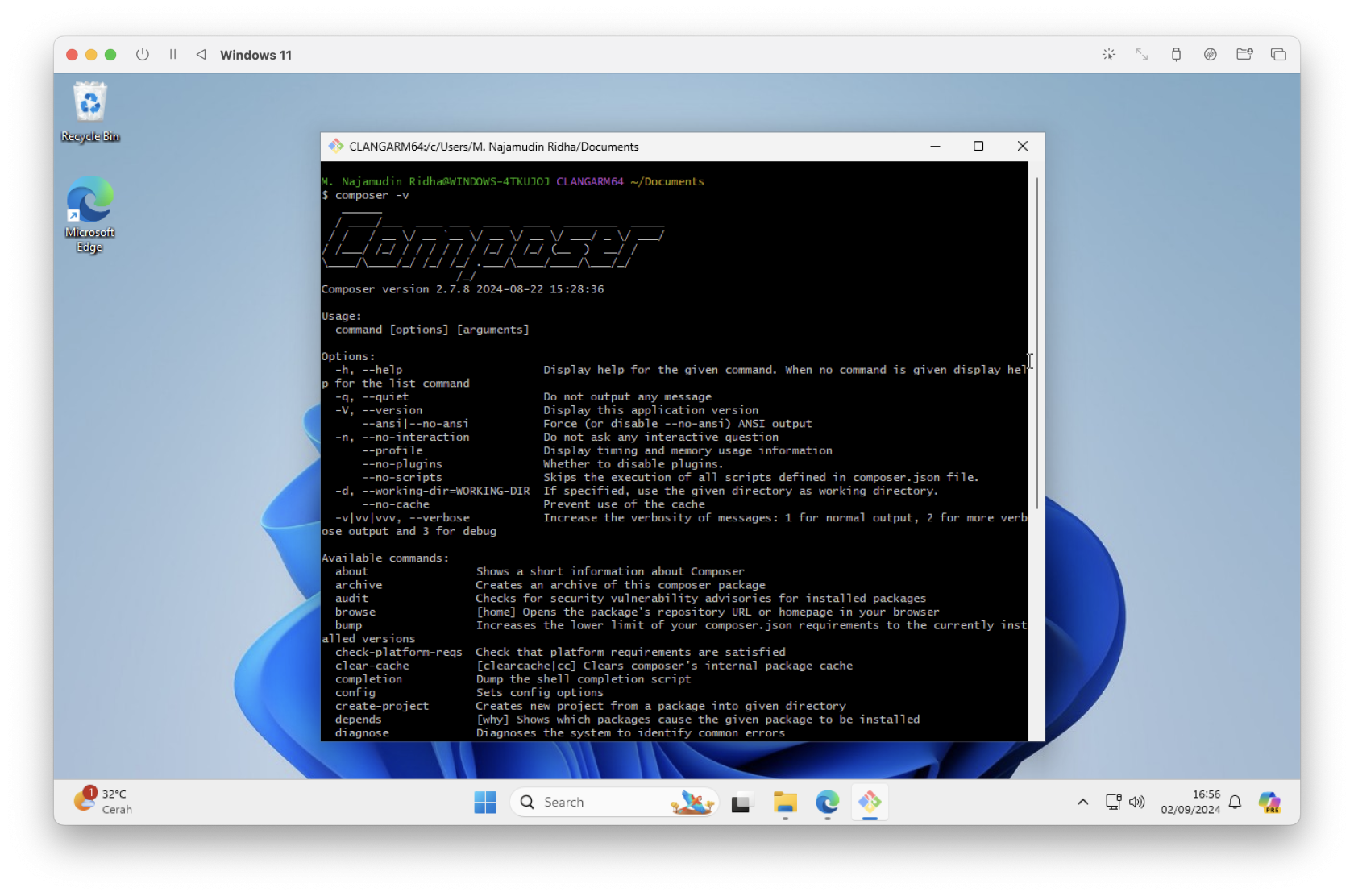
Task: Click the 'clear-cache' command name
Action: coord(372,666)
